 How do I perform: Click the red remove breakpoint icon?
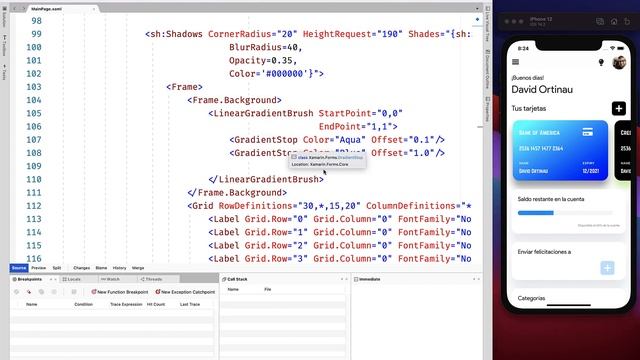pos(29,292)
